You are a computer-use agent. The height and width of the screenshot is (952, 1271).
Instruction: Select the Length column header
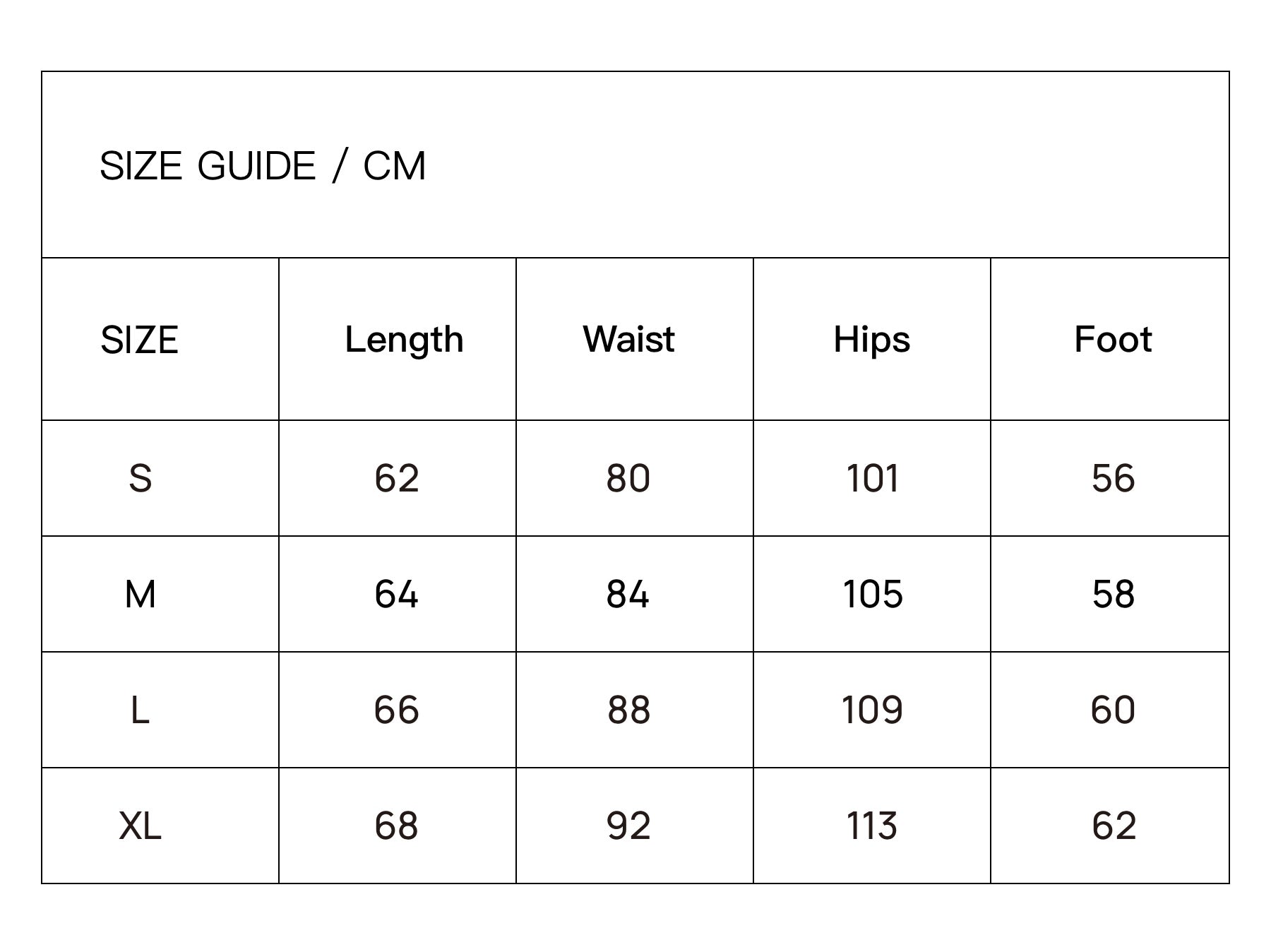click(x=404, y=340)
